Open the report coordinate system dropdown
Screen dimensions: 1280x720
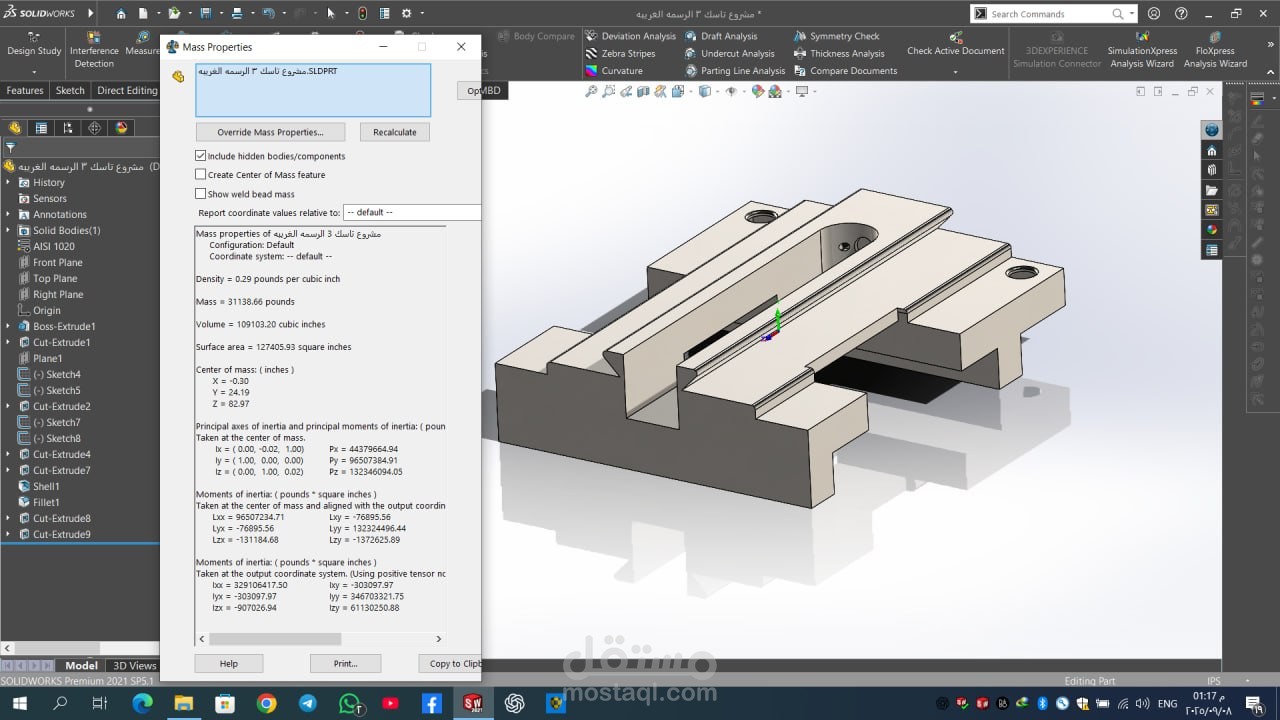point(412,213)
